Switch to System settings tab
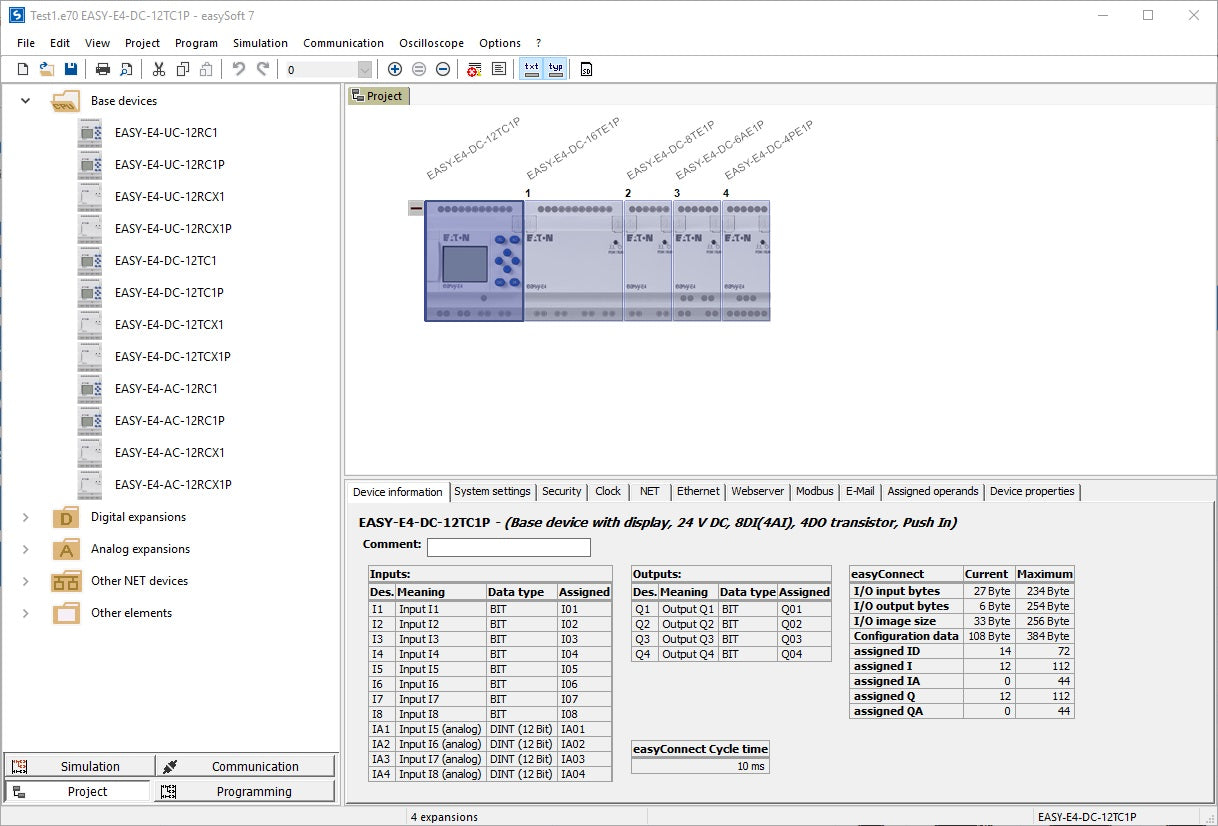Screen dimensions: 1218x826 click(492, 491)
